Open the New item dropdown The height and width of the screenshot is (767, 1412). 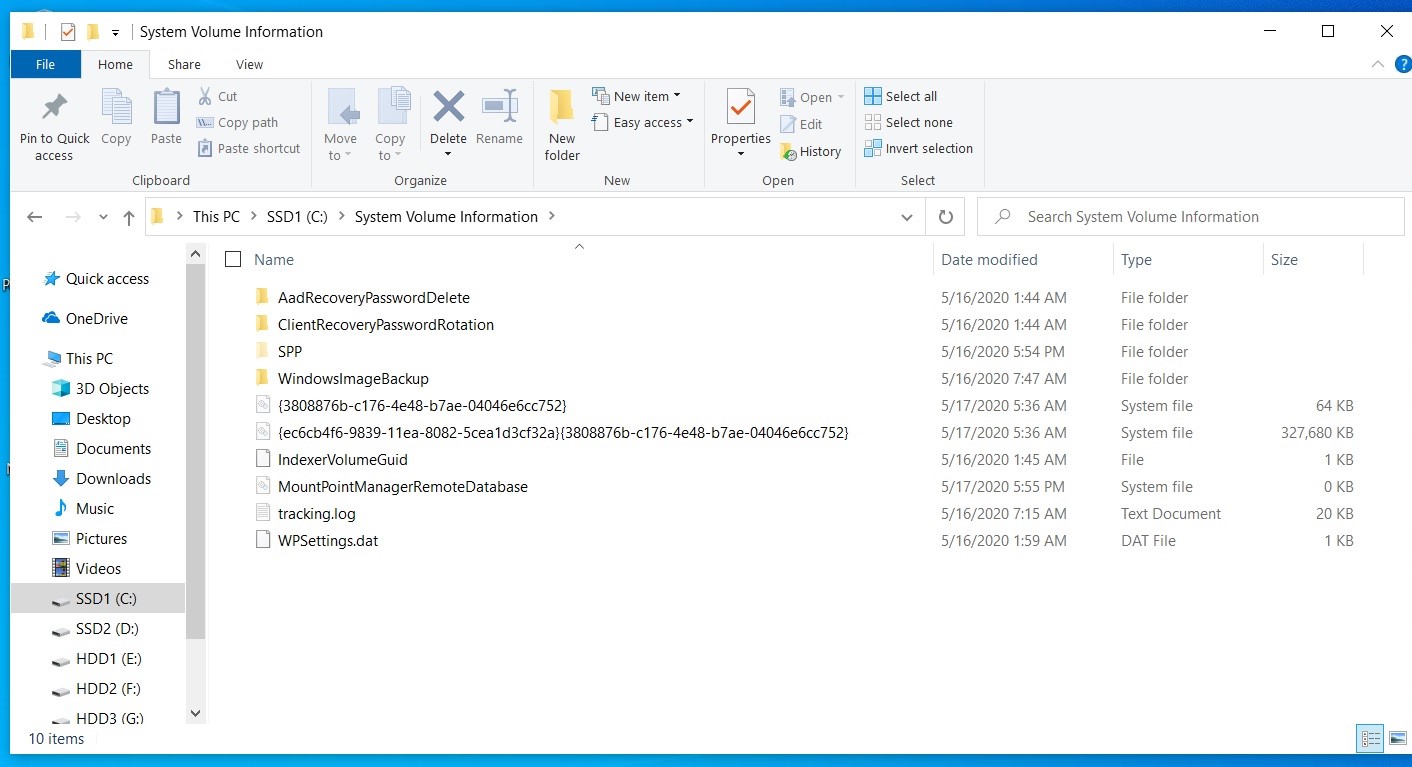coord(636,96)
